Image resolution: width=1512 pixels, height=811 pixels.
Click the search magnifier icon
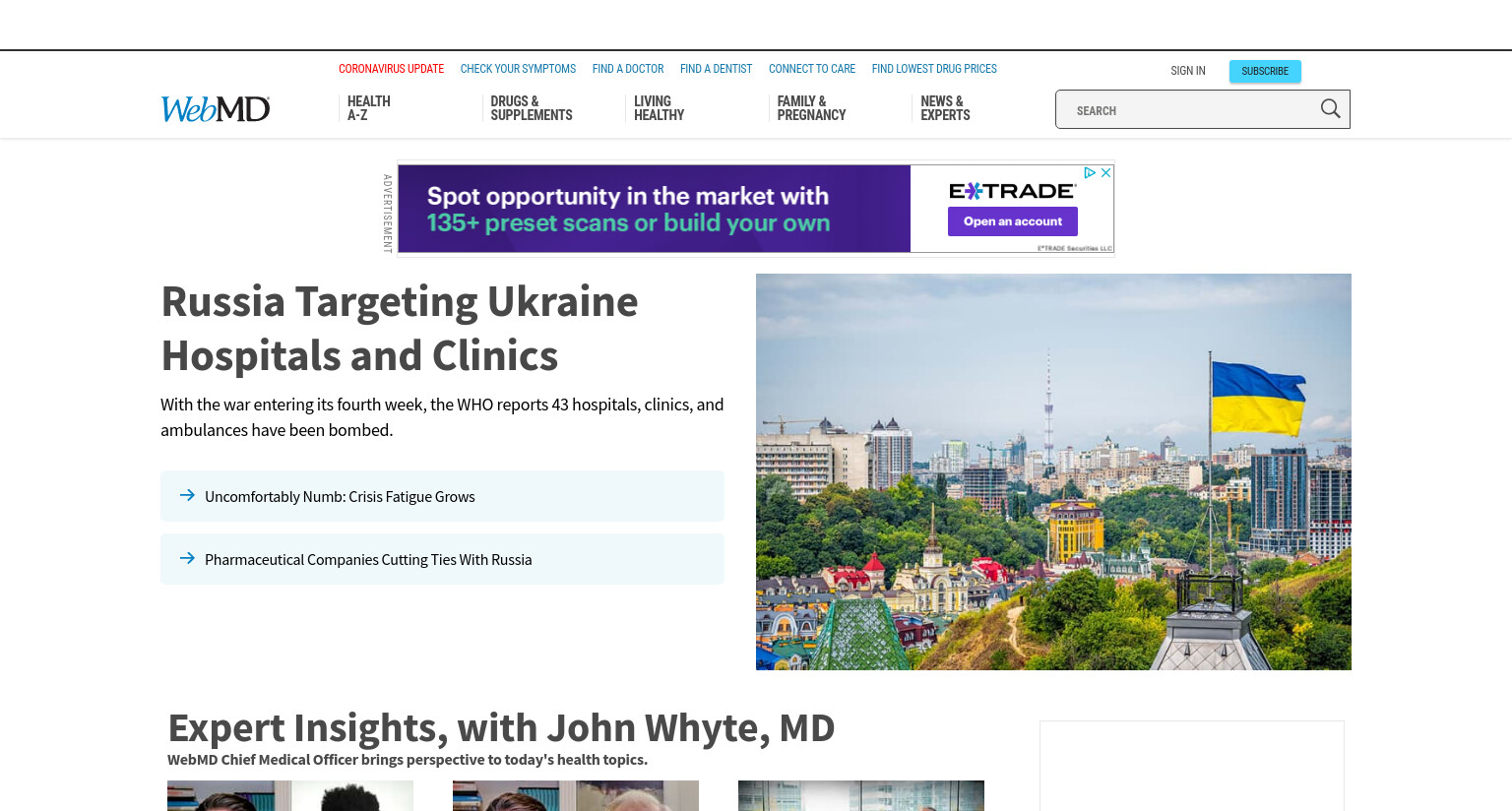[x=1330, y=109]
